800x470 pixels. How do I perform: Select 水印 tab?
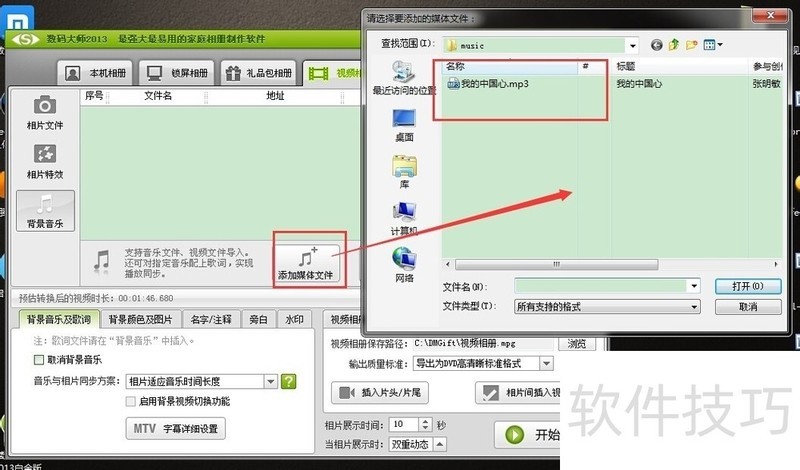294,319
